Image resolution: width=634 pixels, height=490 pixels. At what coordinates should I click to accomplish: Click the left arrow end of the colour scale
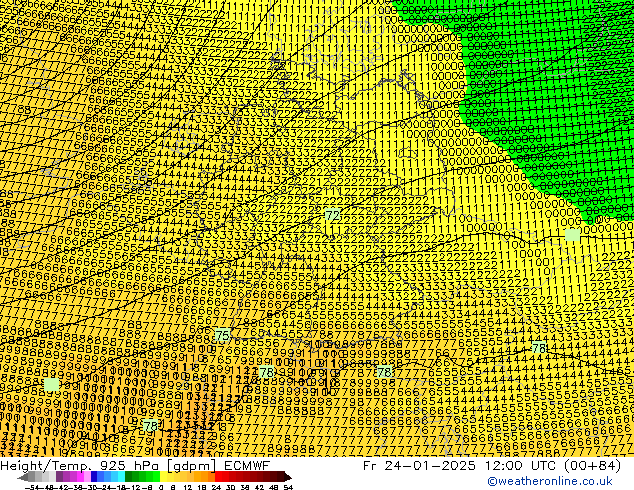(x=23, y=477)
